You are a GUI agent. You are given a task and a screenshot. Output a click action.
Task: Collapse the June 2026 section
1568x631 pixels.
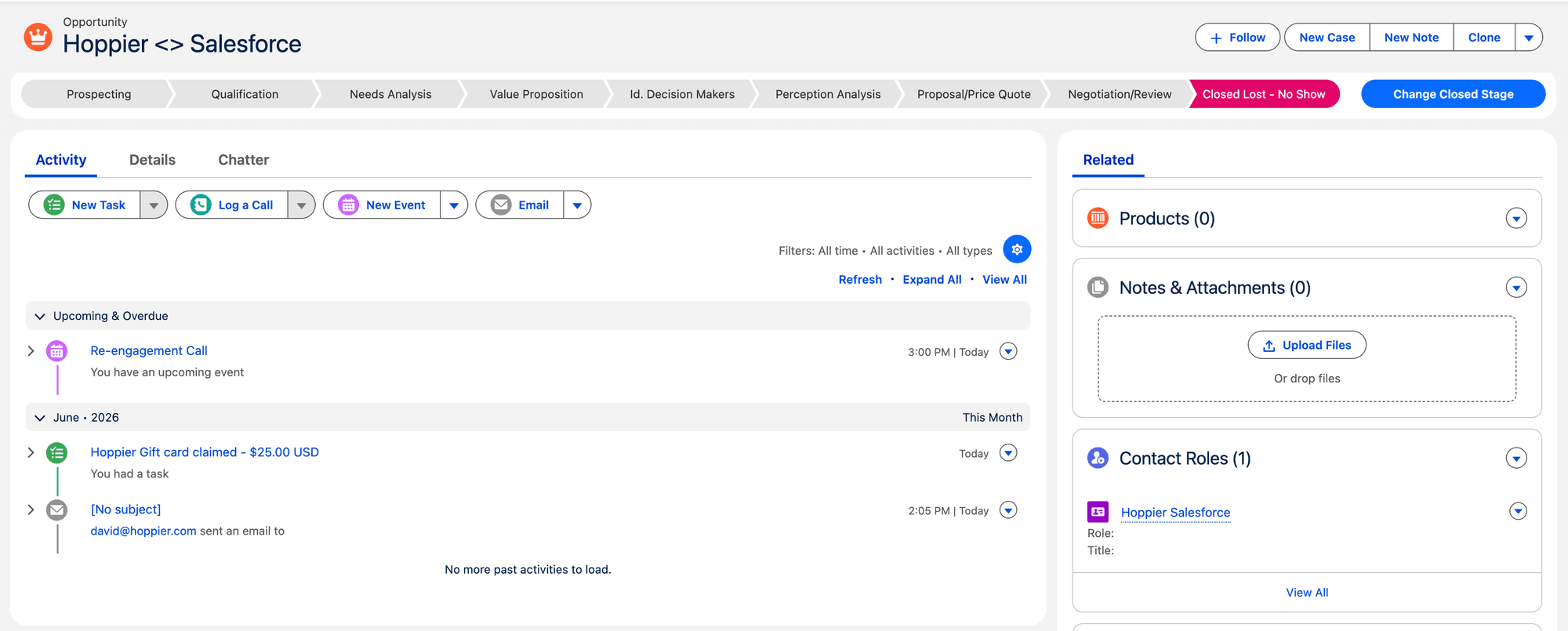click(40, 418)
